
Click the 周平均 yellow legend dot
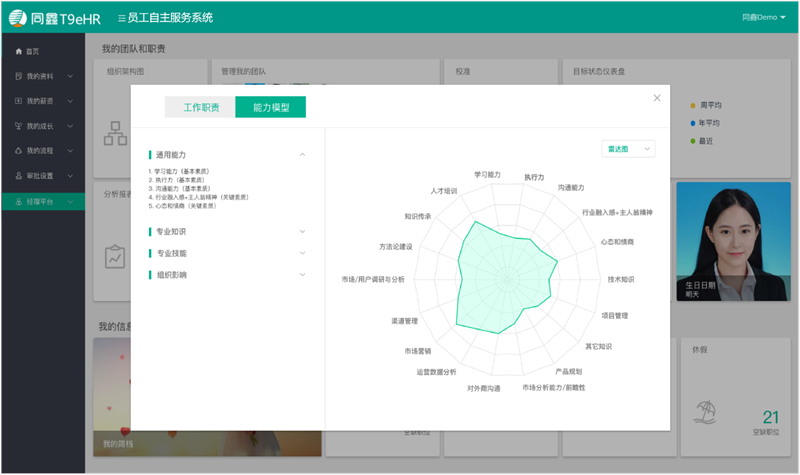692,105
